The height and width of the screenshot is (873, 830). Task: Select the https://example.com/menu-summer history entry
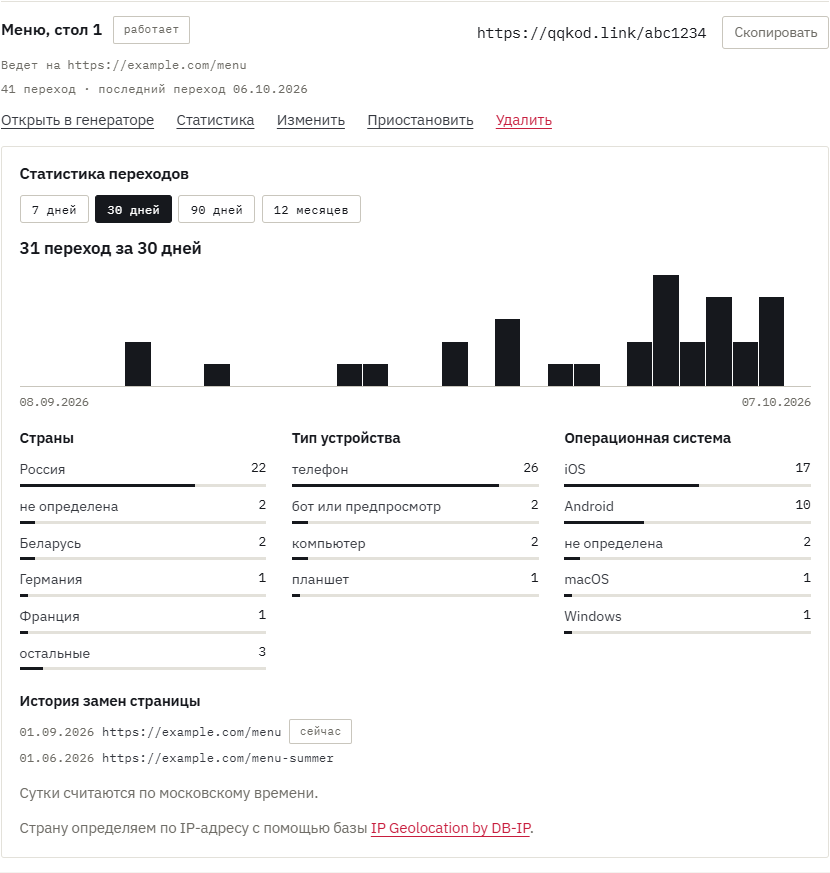[x=176, y=758]
